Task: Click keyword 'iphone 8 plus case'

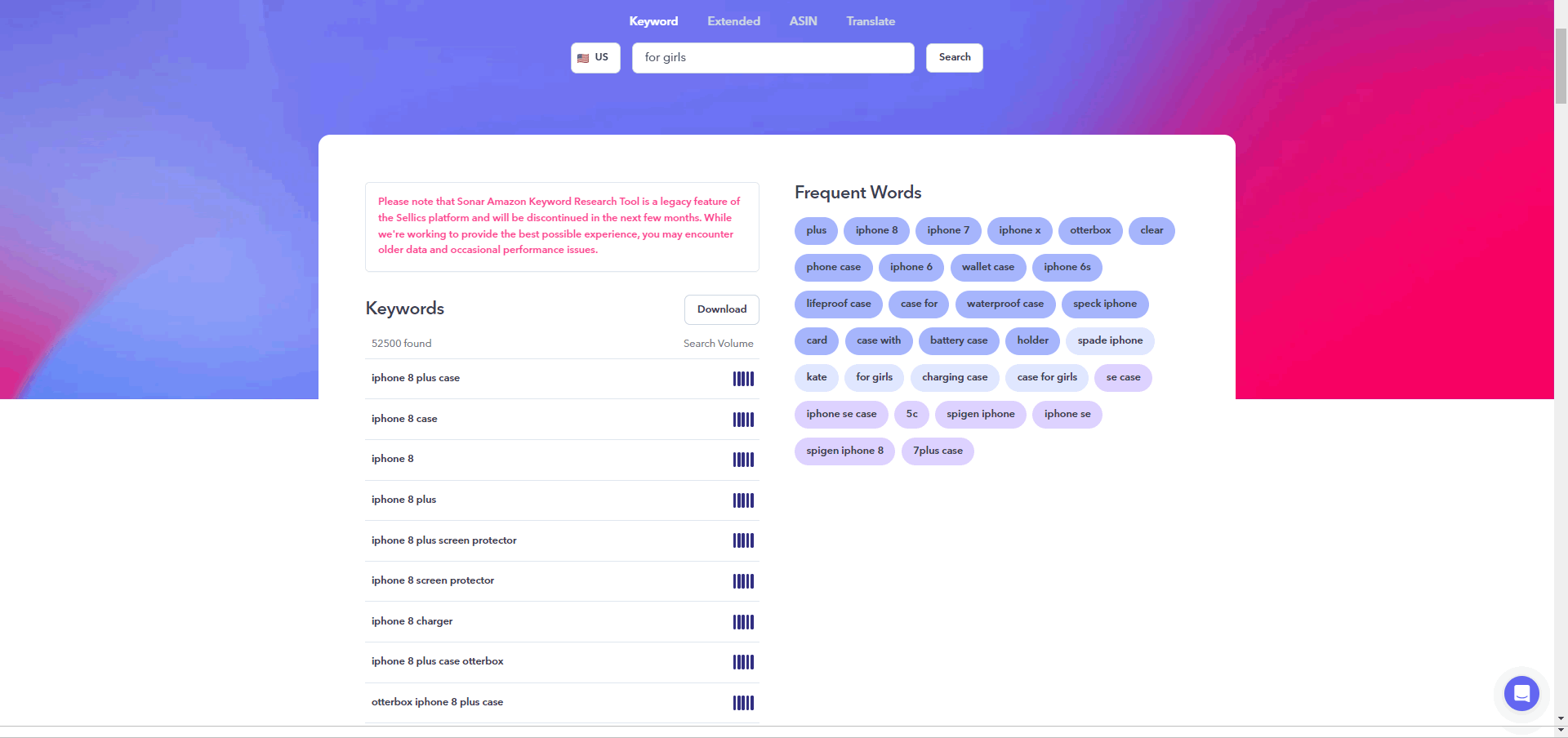Action: 416,379
